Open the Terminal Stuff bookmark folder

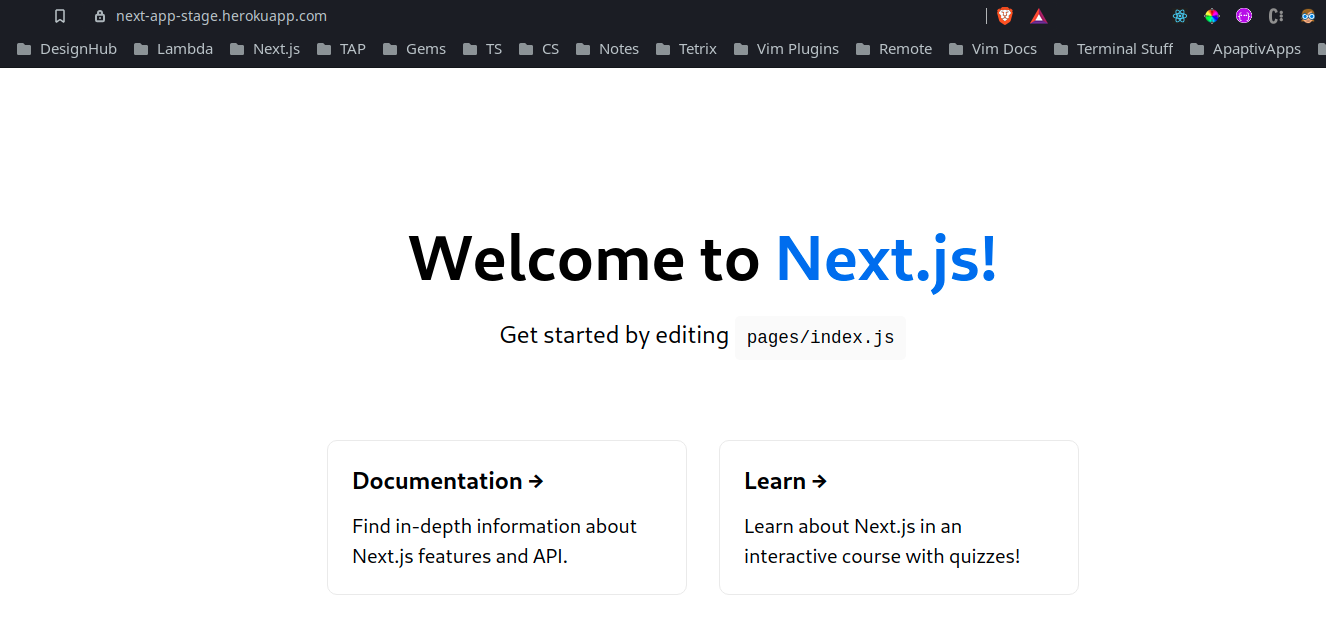pos(1113,49)
